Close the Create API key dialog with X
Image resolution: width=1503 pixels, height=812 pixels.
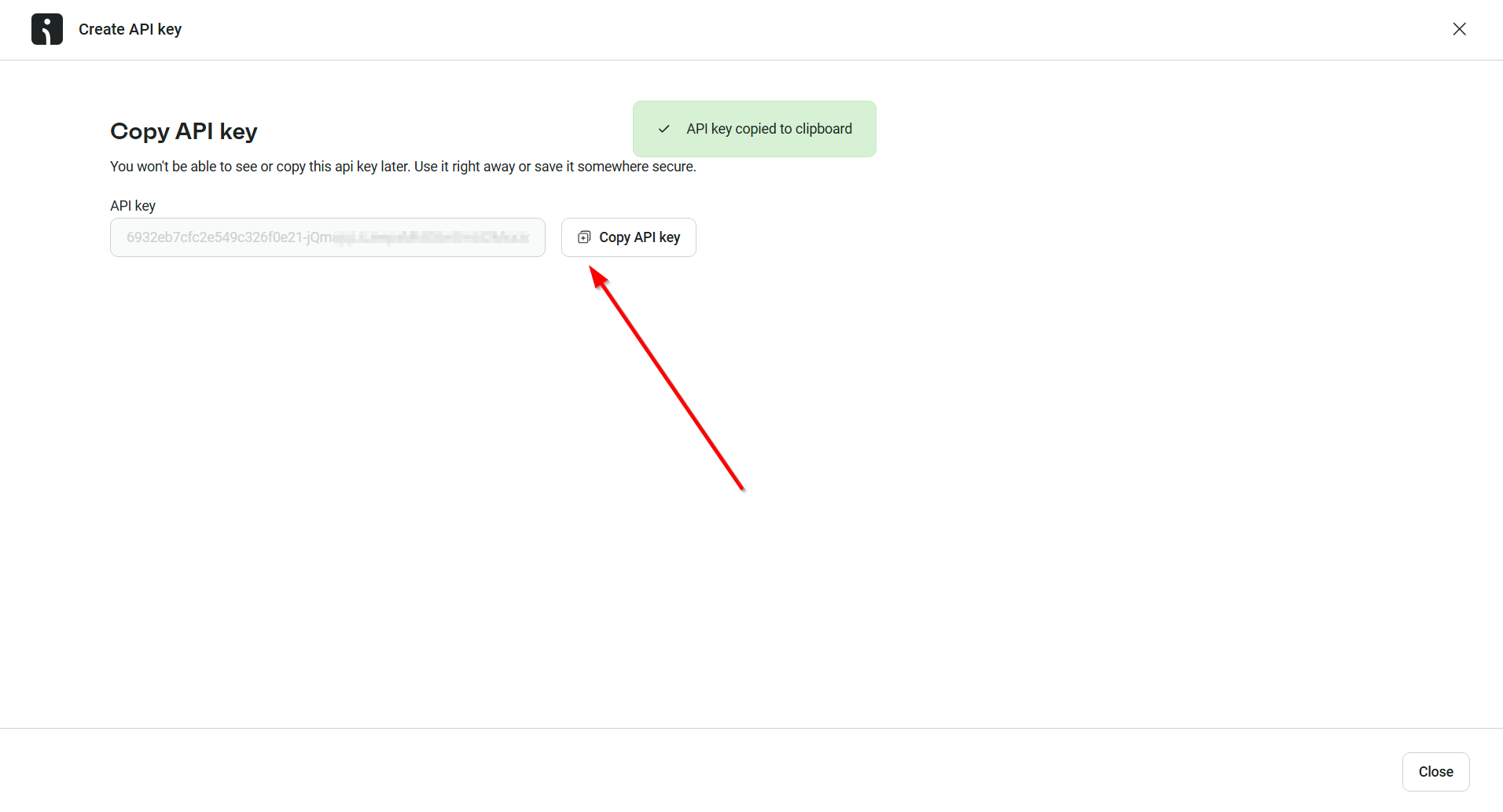coord(1459,29)
